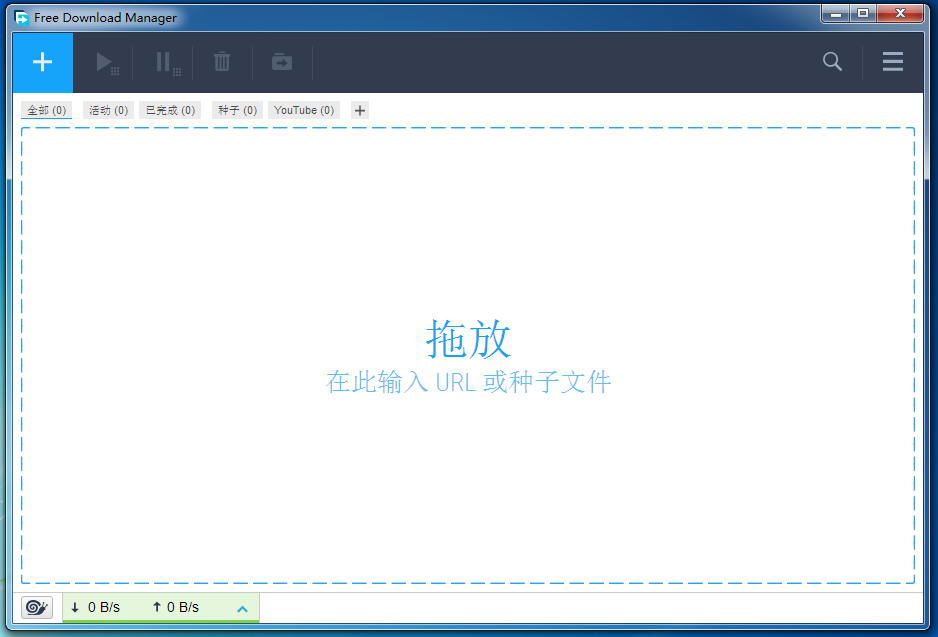The width and height of the screenshot is (938, 637).
Task: Close the Free Download Manager window
Action: point(900,13)
